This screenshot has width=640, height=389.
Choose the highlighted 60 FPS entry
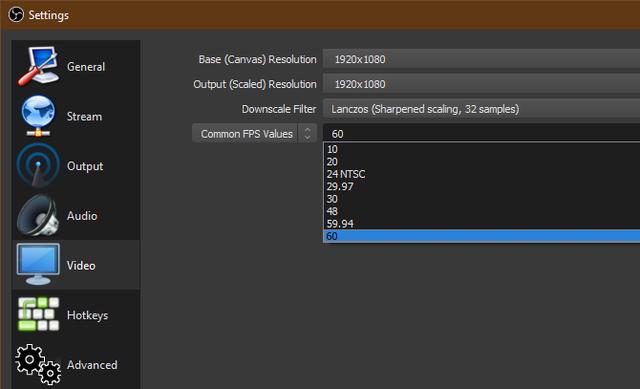click(481, 236)
